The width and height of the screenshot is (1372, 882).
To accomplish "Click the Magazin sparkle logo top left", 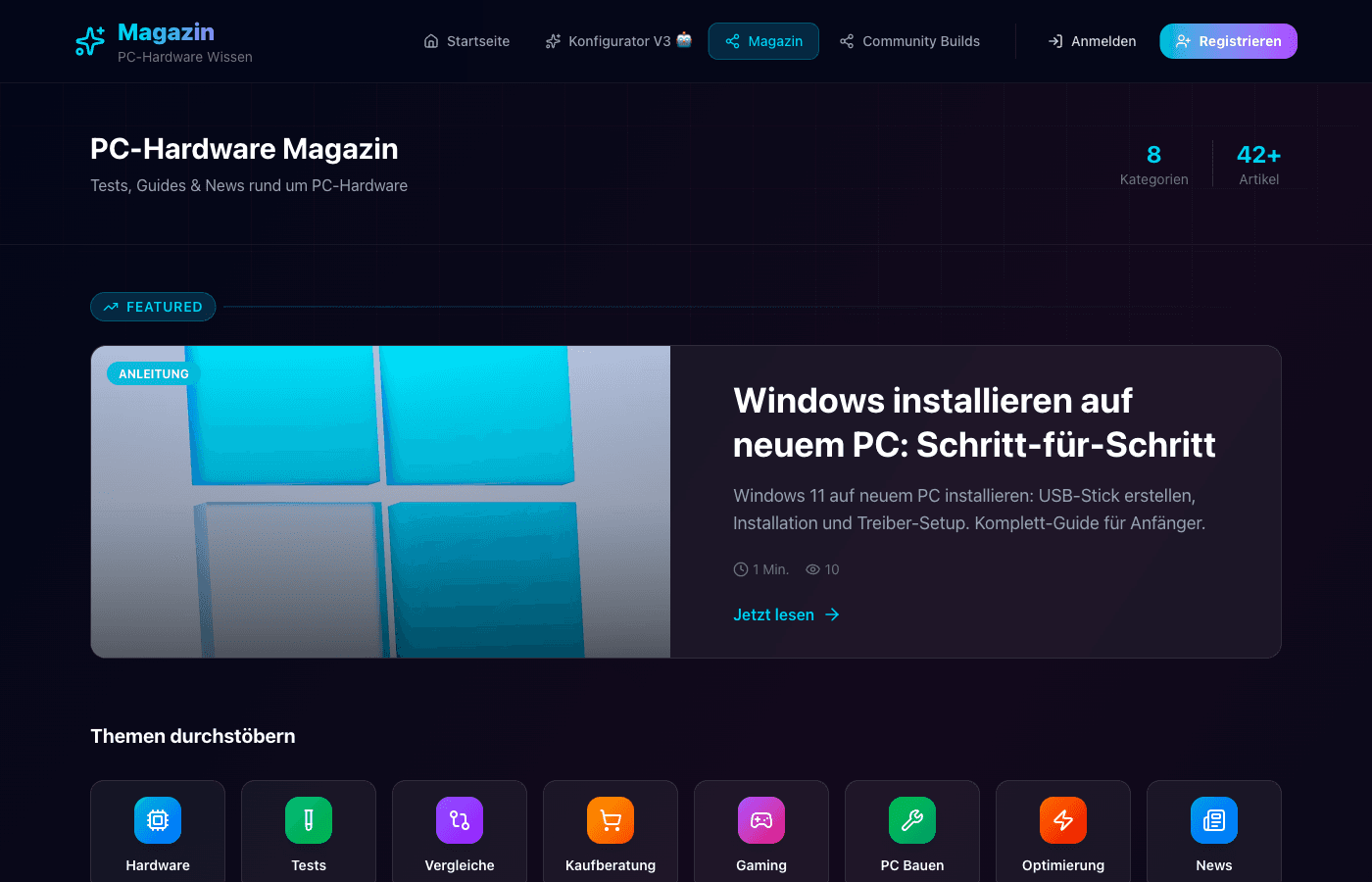I will 89,41.
